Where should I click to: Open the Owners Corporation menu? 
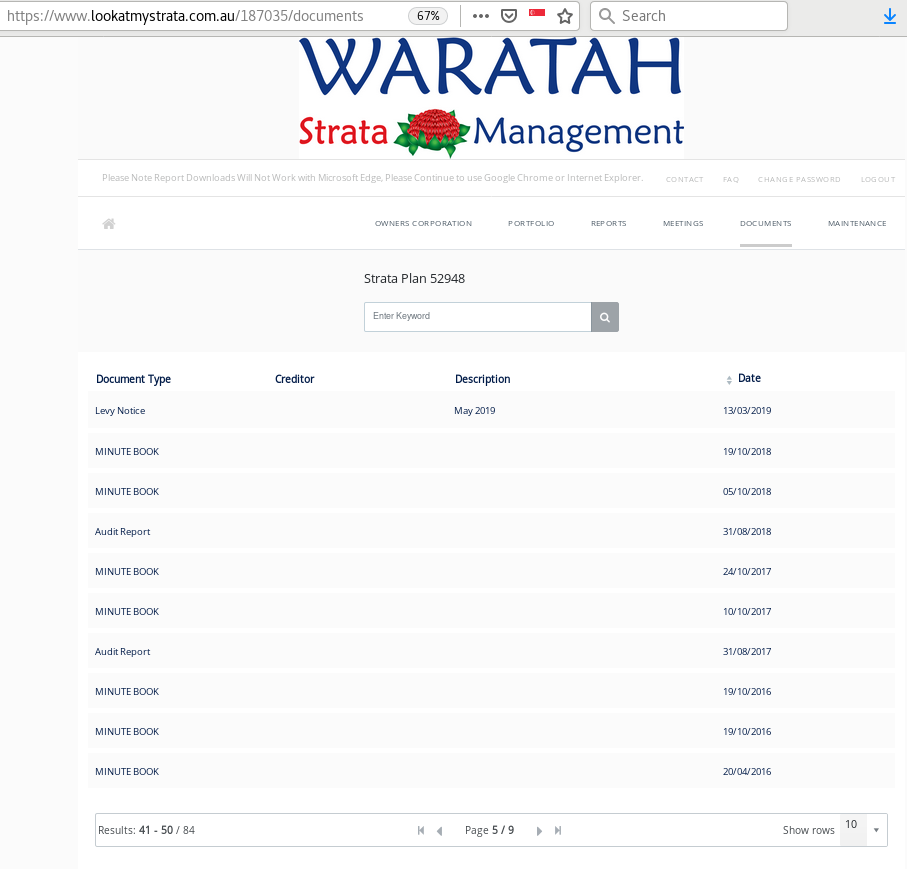click(x=423, y=223)
